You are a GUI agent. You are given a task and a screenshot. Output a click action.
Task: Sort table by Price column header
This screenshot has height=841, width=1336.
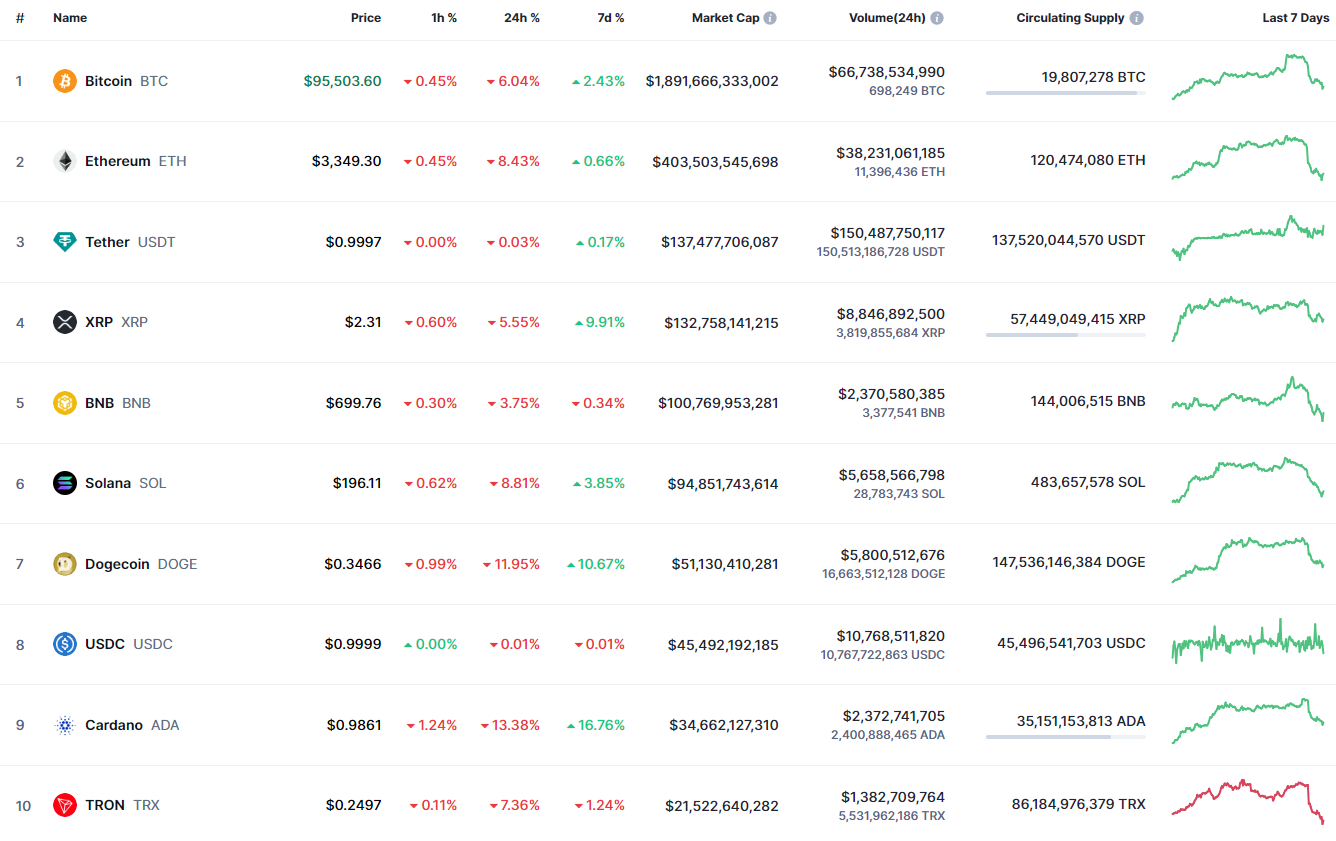point(366,18)
